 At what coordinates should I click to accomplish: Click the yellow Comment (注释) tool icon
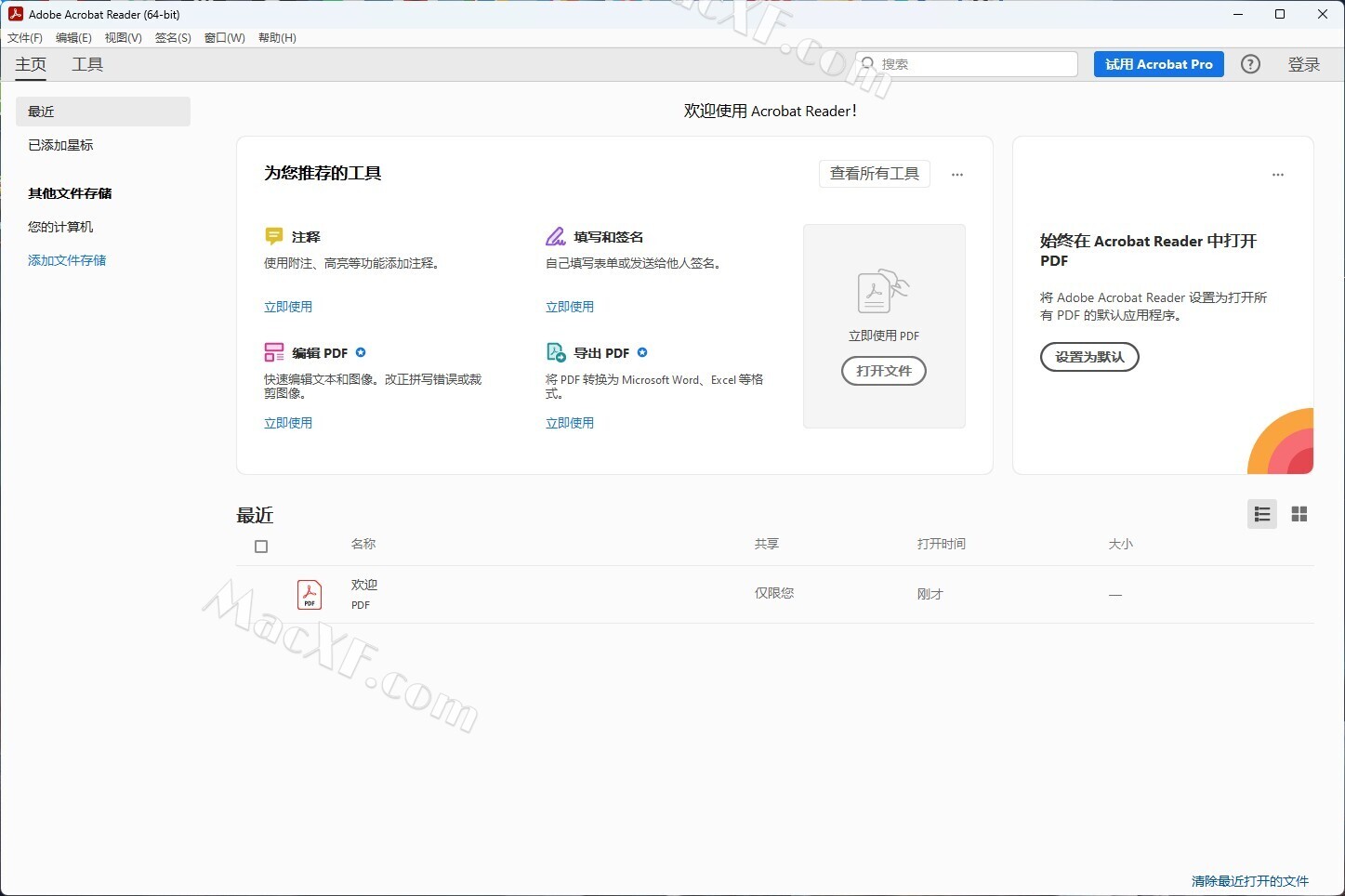pyautogui.click(x=273, y=236)
